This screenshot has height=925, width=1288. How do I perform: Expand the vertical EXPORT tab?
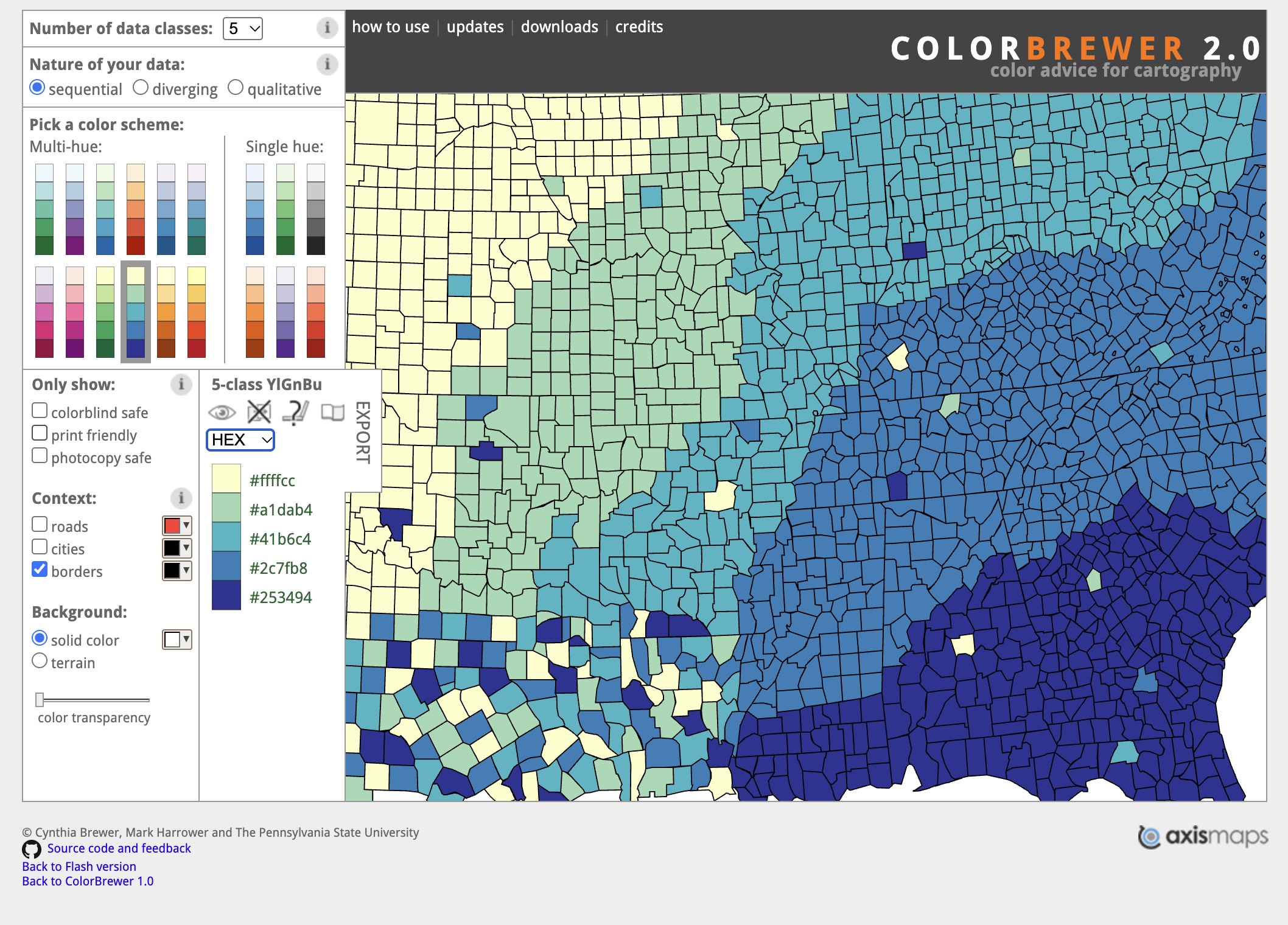[363, 432]
